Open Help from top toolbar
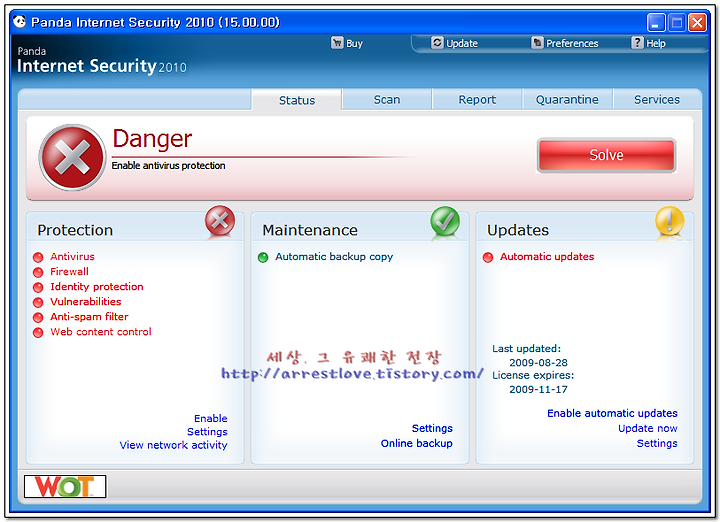This screenshot has height=522, width=720. click(x=656, y=44)
